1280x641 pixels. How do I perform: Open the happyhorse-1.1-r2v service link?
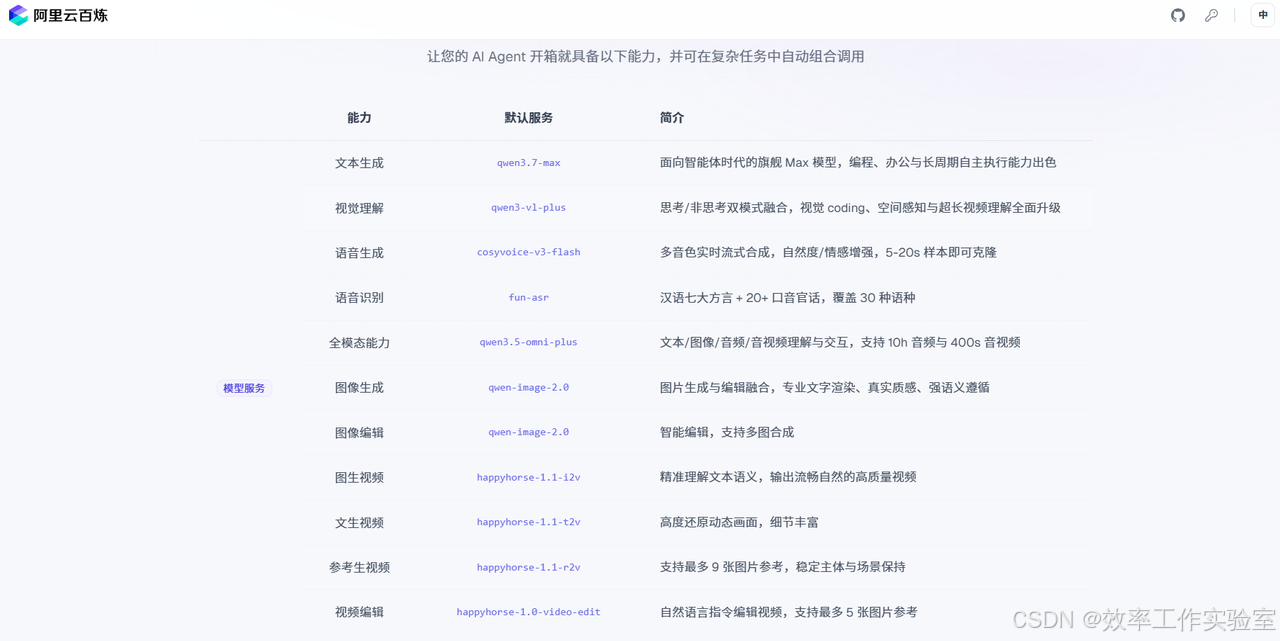point(528,567)
